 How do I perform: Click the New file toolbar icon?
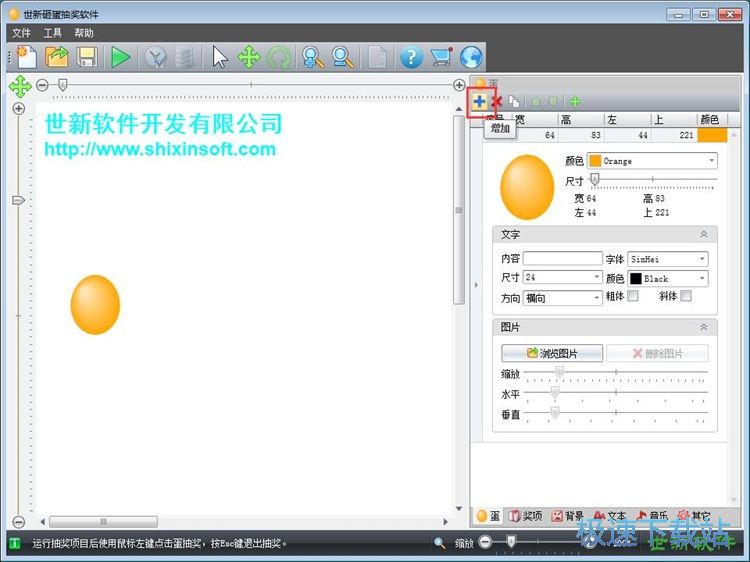point(25,57)
